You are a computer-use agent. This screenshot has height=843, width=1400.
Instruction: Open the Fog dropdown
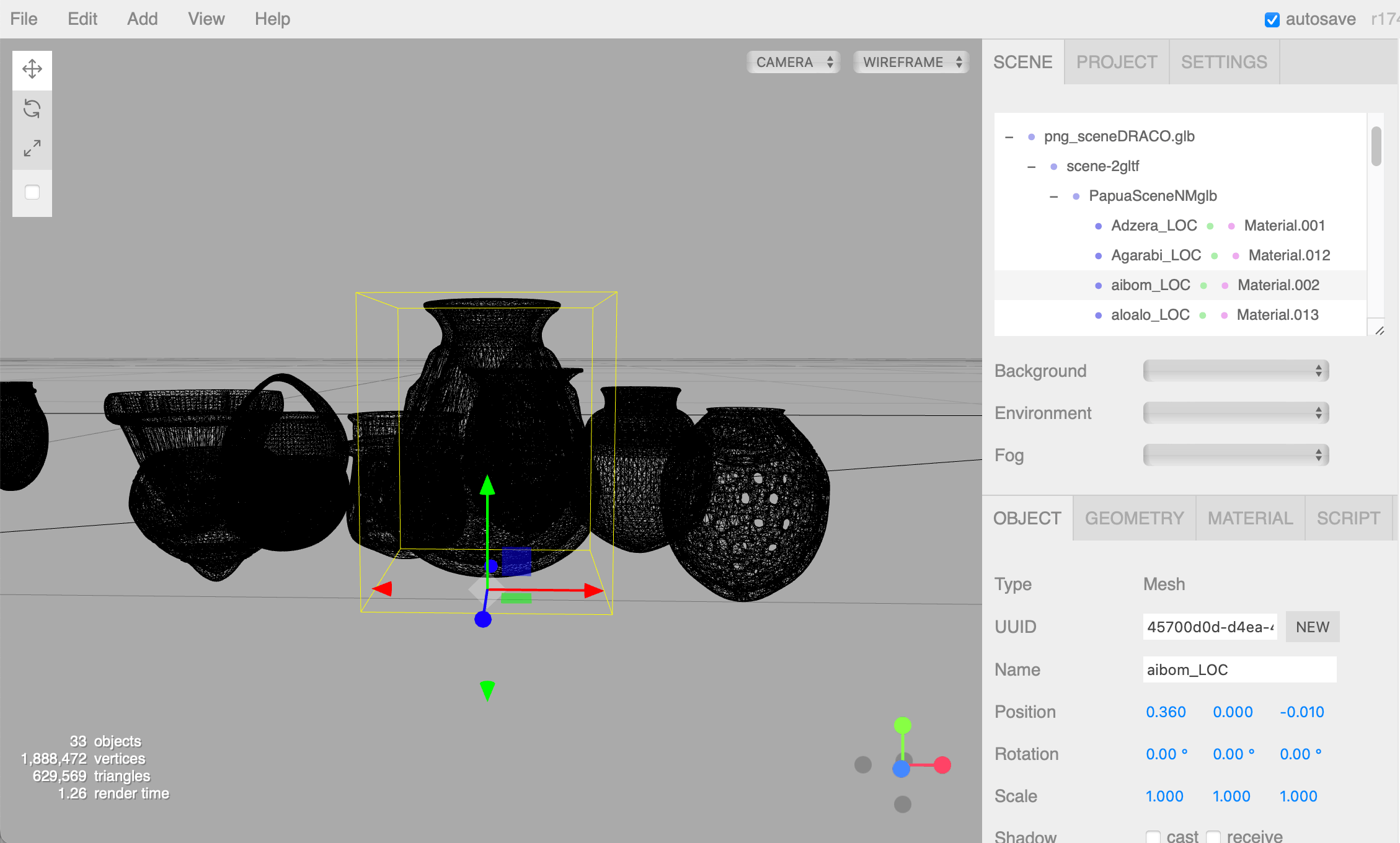click(1236, 455)
